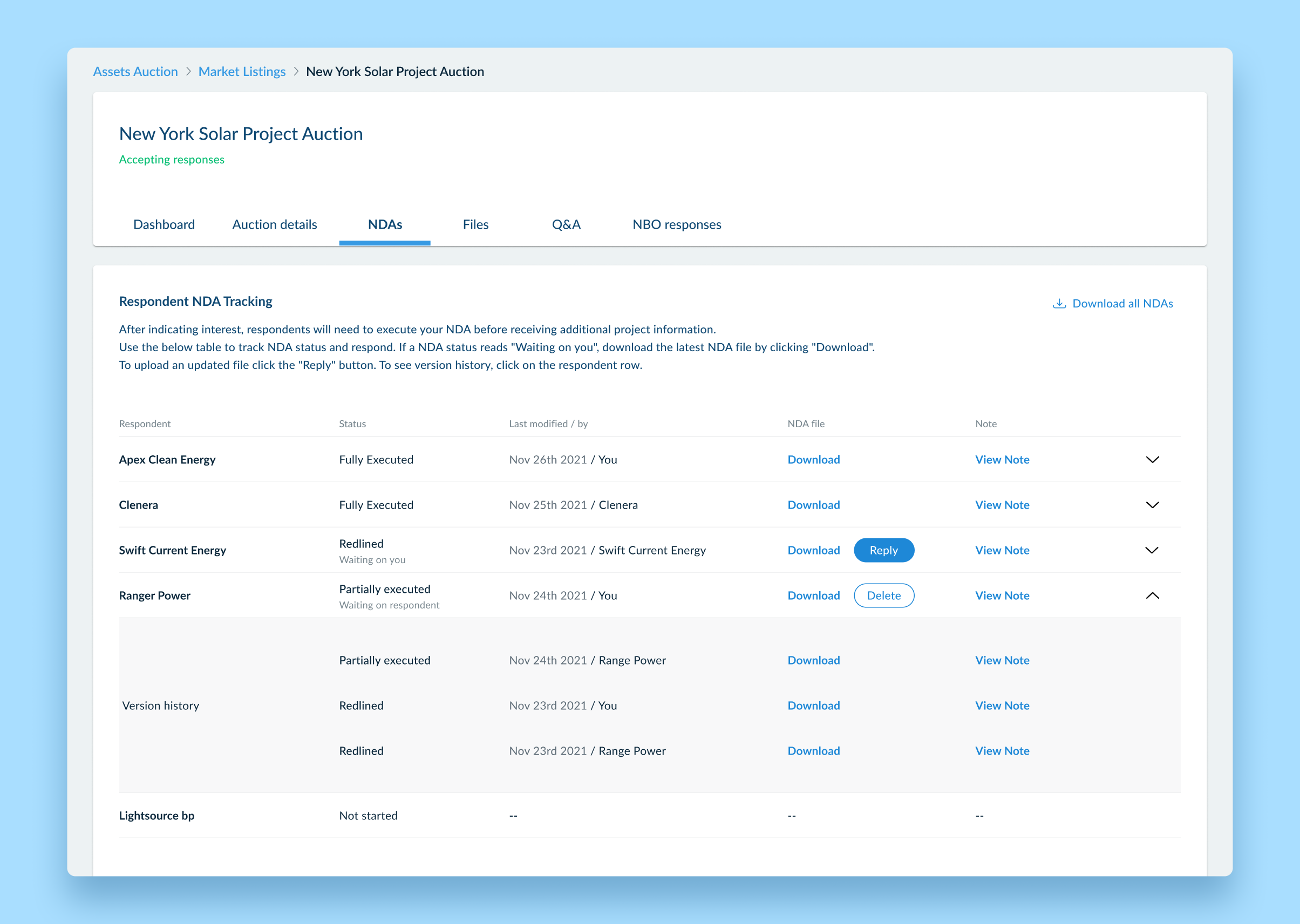Open the NBO responses tab

coord(676,225)
